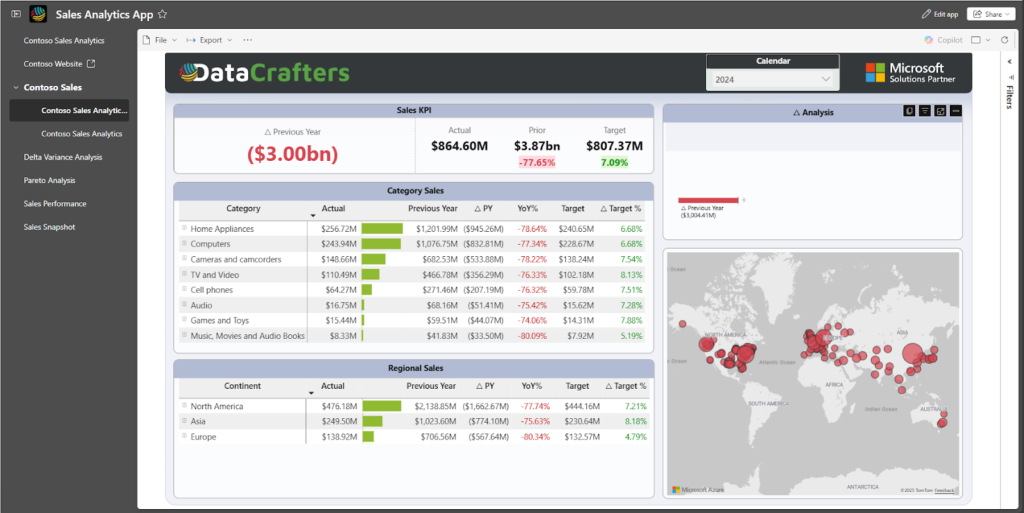Expand the Games and Toys row
The width and height of the screenshot is (1024, 513).
(184, 320)
